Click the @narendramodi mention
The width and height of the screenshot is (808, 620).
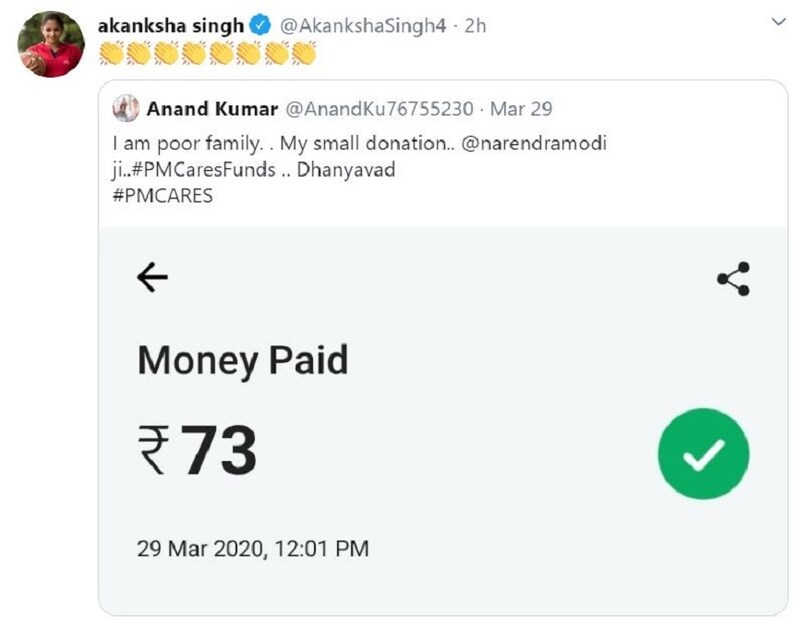pyautogui.click(x=534, y=143)
